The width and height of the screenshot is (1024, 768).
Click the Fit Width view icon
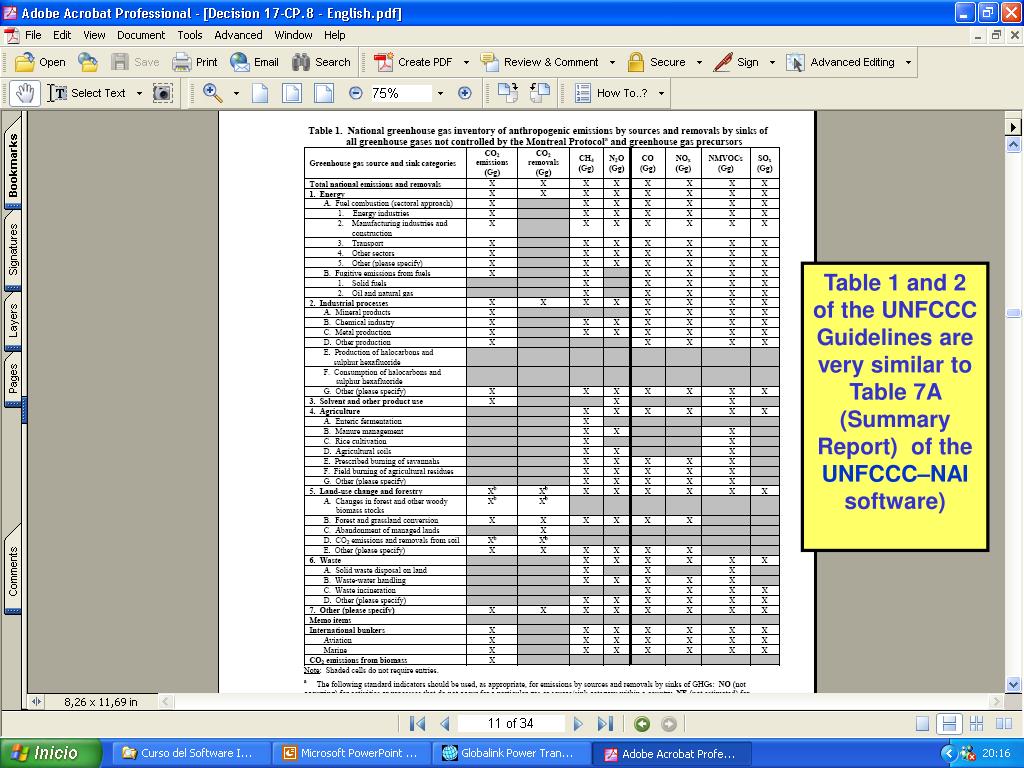[324, 93]
